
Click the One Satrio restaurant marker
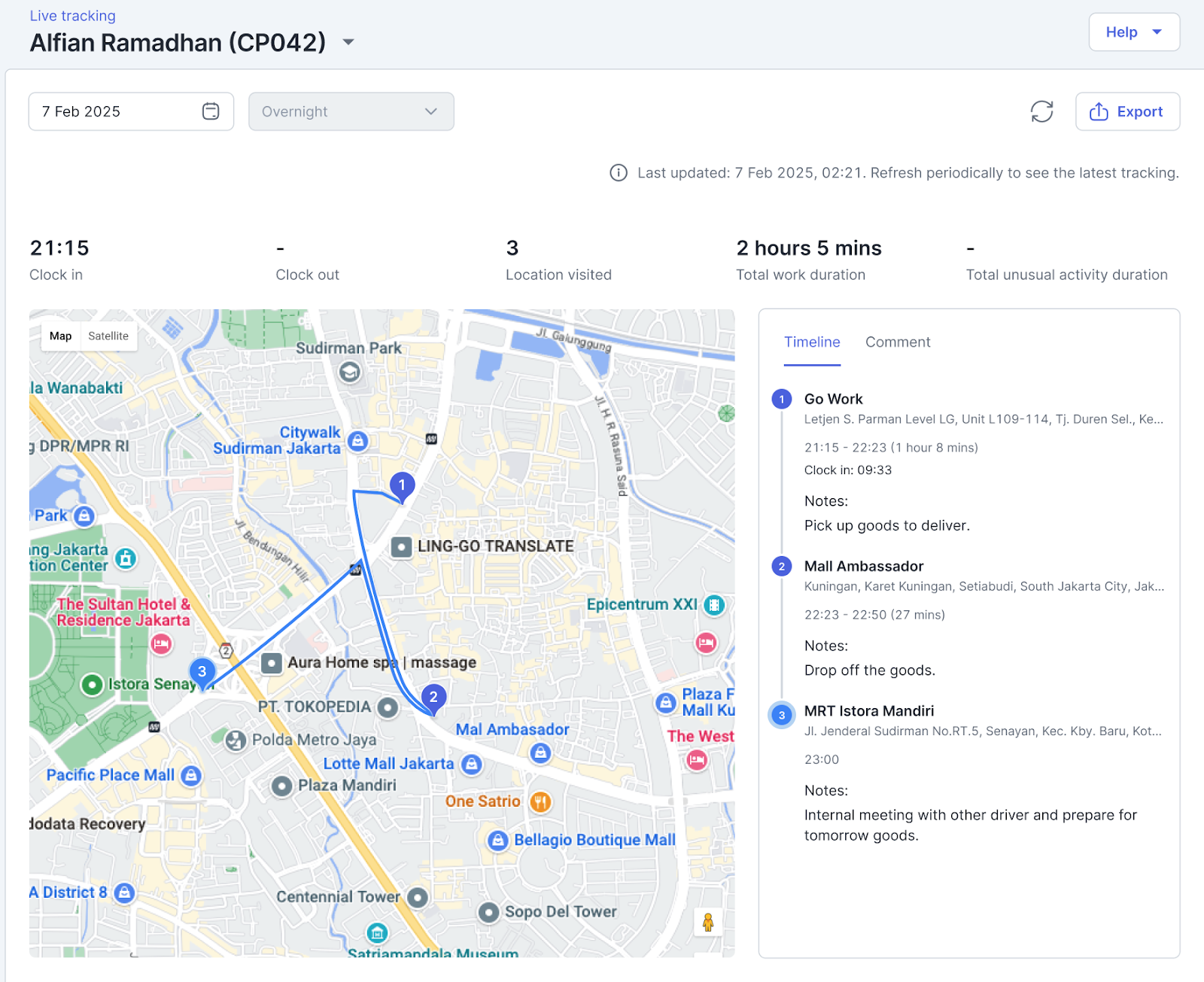540,802
